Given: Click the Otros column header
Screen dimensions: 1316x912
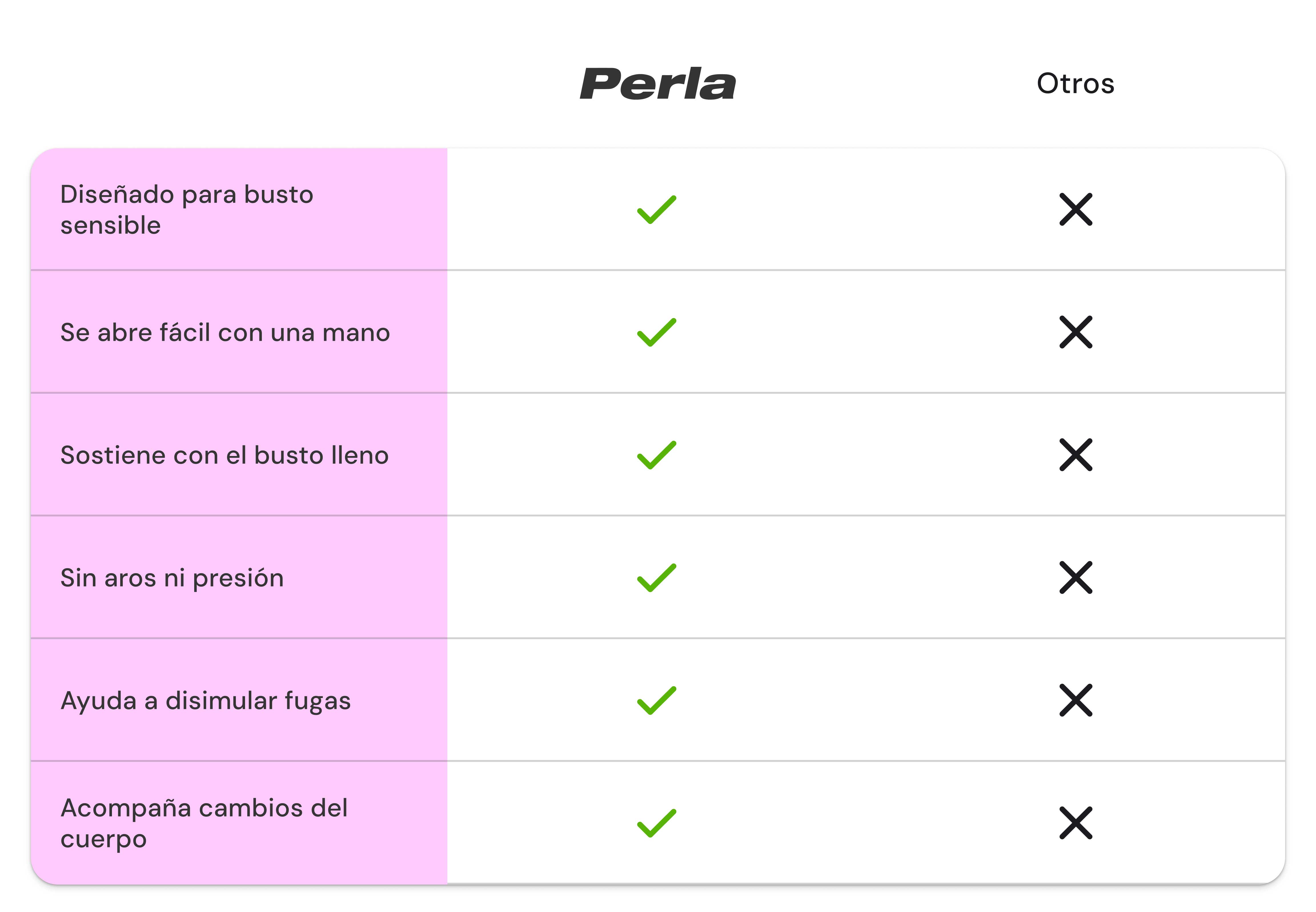Looking at the screenshot, I should 1075,84.
